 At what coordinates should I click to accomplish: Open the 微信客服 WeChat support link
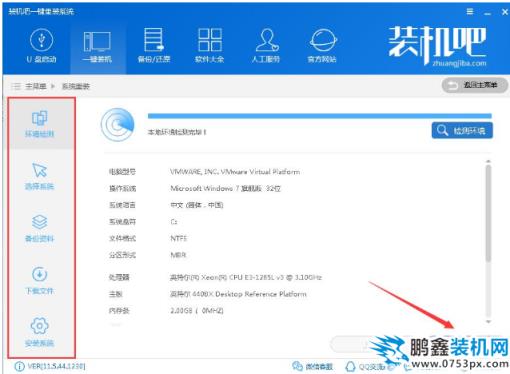pos(312,367)
